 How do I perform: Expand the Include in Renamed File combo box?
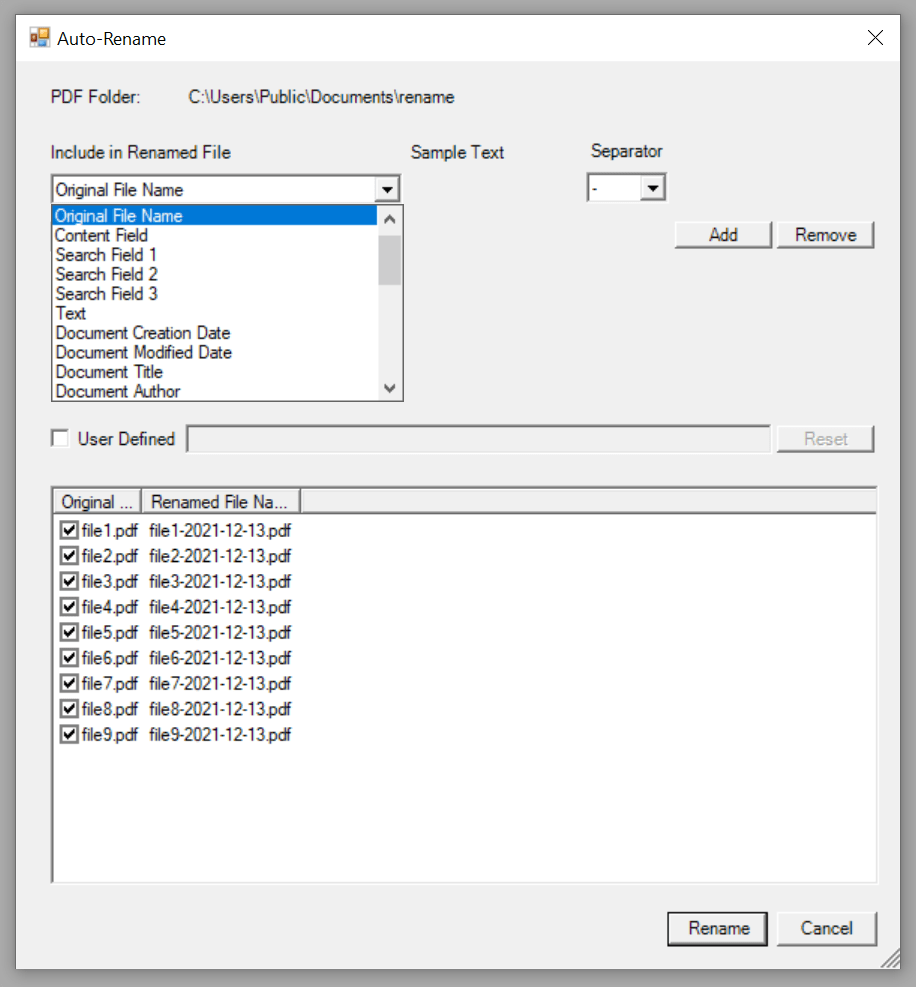click(x=389, y=188)
